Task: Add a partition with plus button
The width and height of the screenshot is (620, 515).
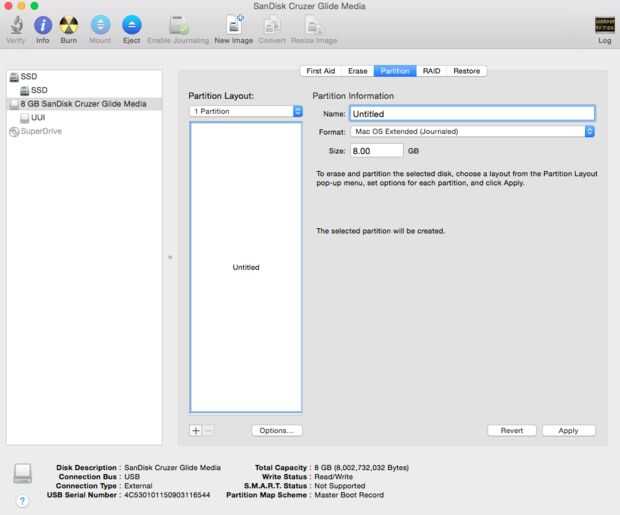Action: click(196, 430)
